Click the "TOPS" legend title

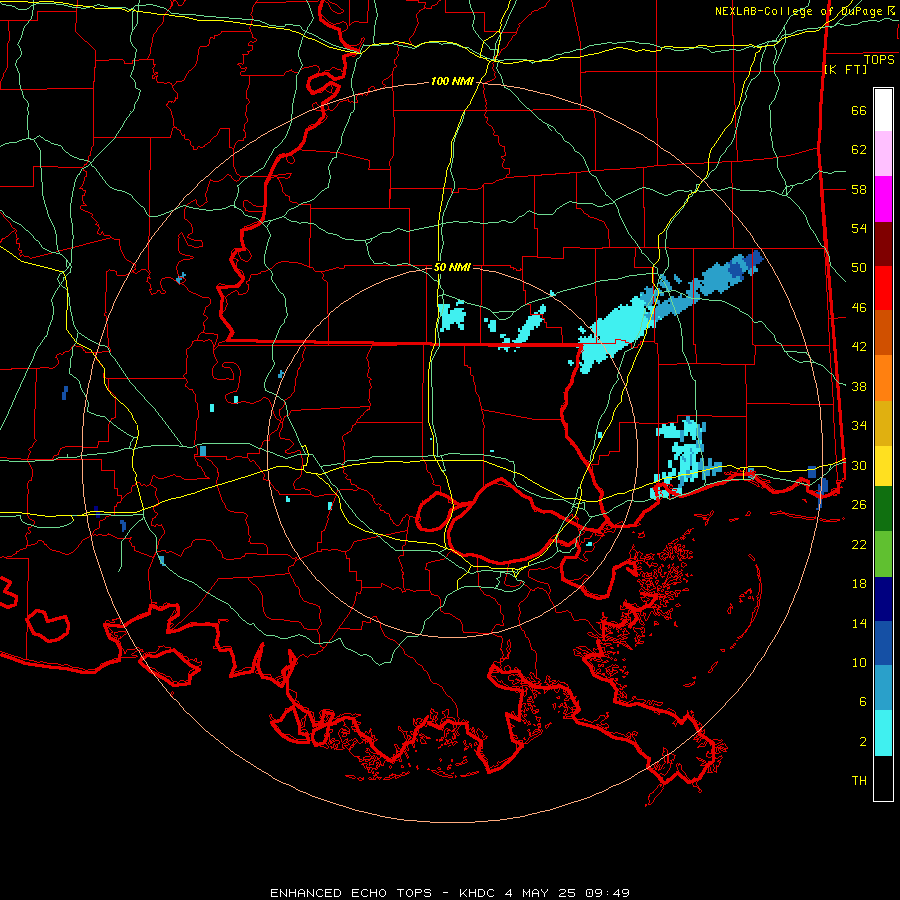pyautogui.click(x=879, y=60)
